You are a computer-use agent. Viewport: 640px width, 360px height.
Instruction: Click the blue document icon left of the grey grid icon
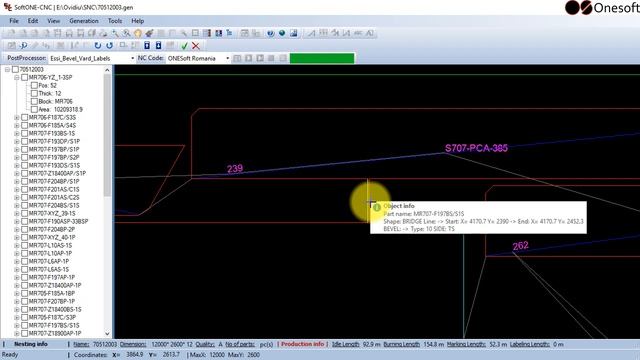[x=158, y=46]
